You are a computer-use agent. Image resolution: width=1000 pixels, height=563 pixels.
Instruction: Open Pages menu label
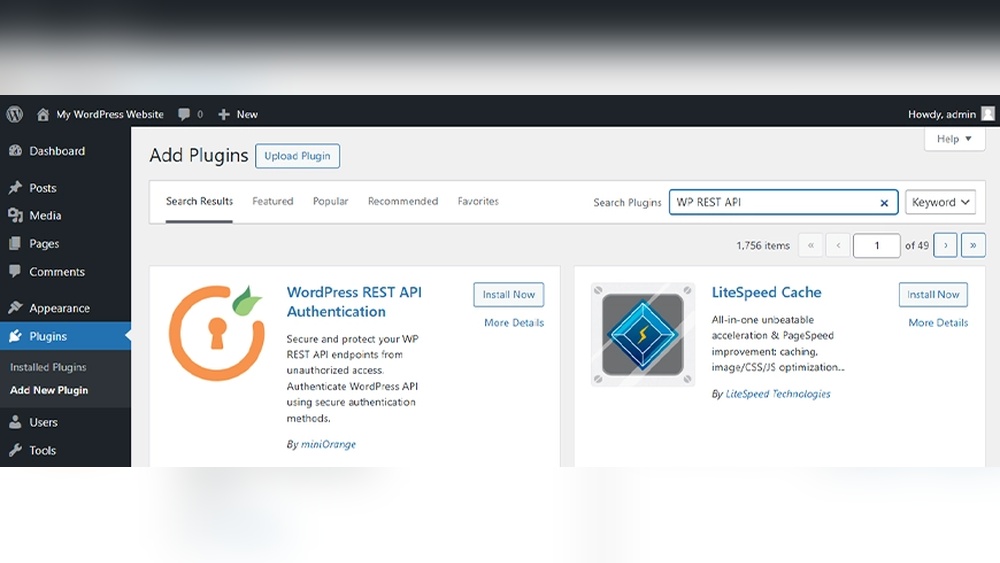[44, 244]
